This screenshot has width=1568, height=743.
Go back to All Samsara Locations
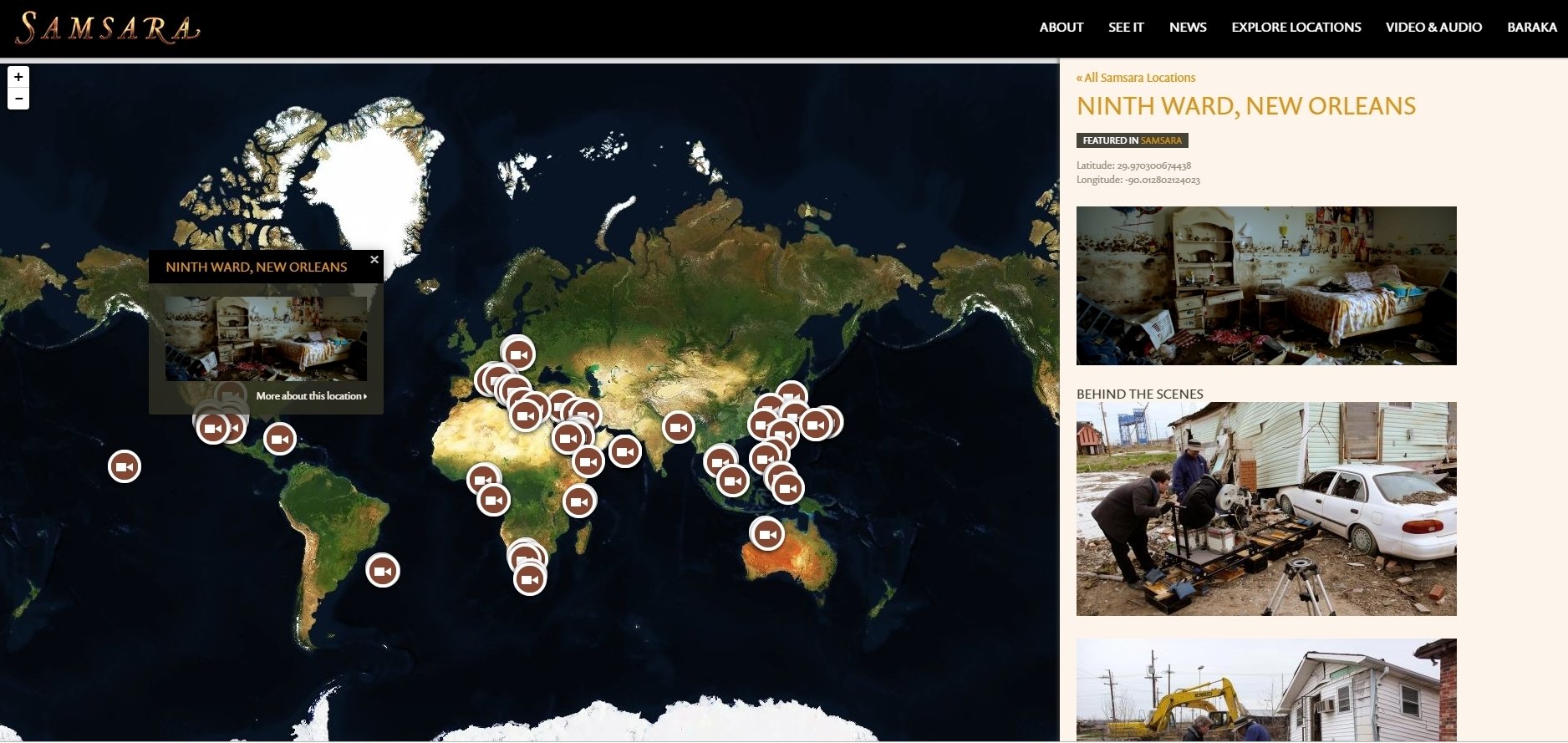point(1136,78)
